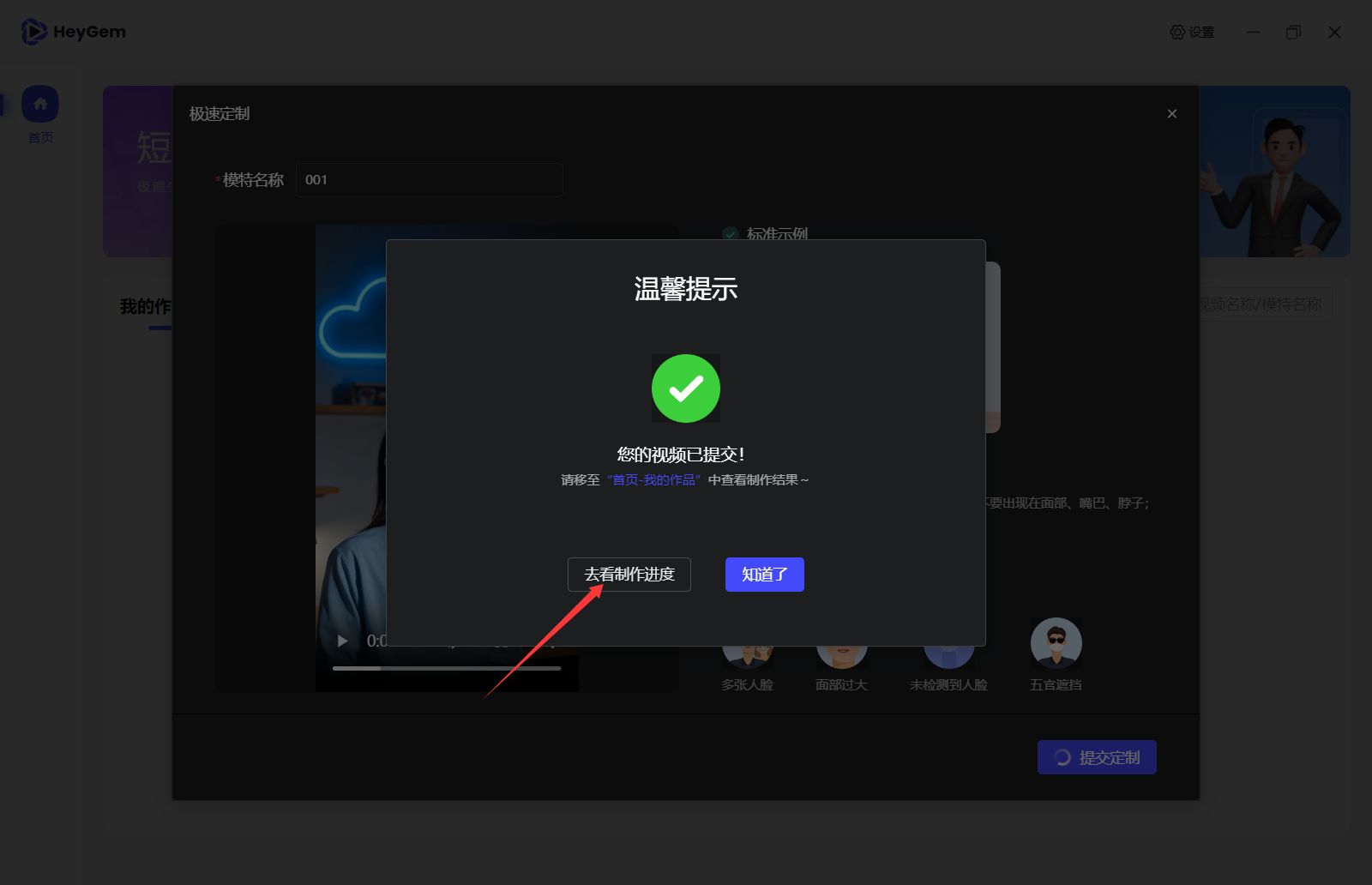Open 设置 in the title bar
The width and height of the screenshot is (1372, 885).
(1192, 33)
